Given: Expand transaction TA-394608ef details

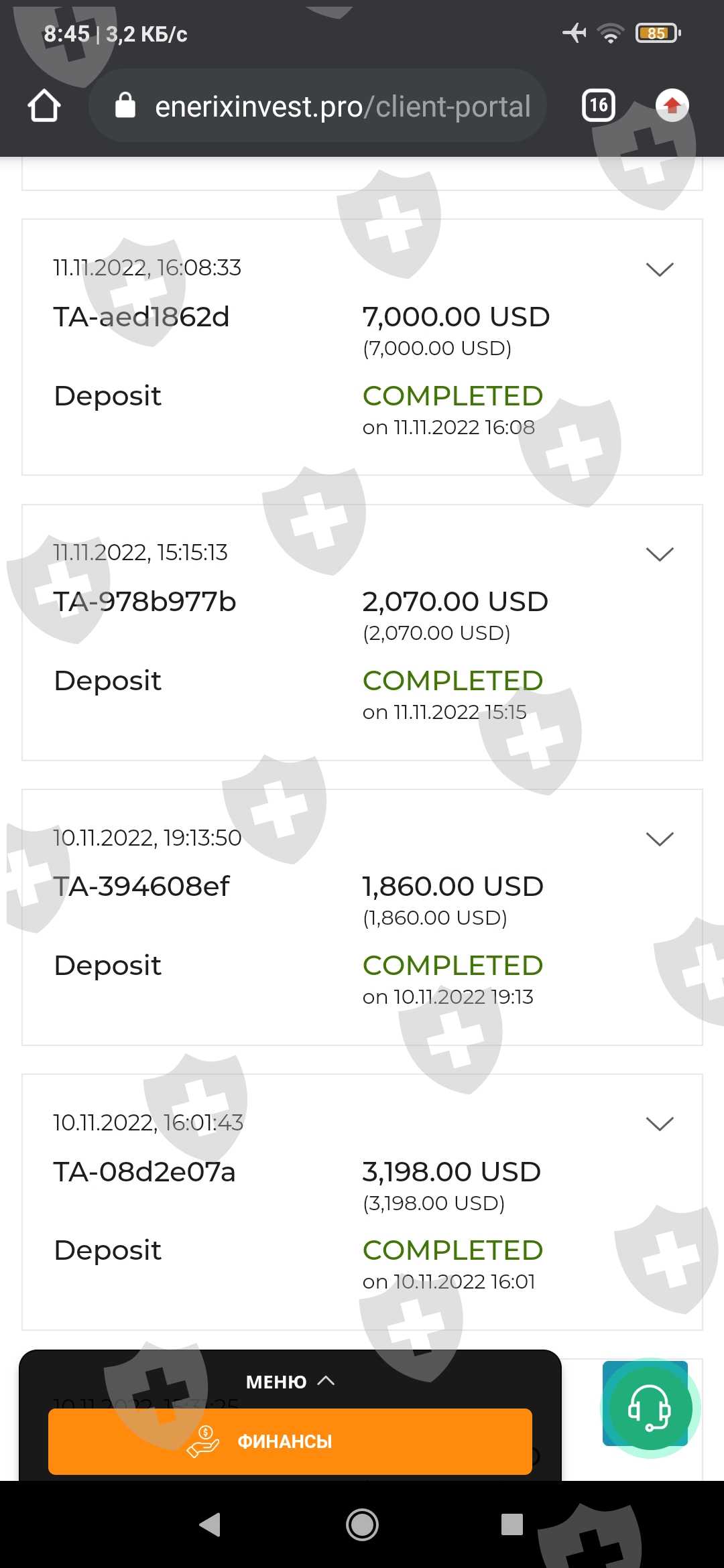Looking at the screenshot, I should [x=659, y=839].
